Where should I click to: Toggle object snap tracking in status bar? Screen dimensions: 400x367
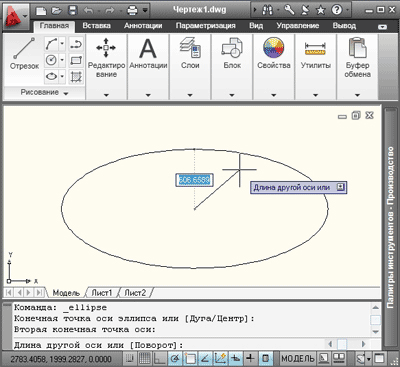[x=205, y=359]
